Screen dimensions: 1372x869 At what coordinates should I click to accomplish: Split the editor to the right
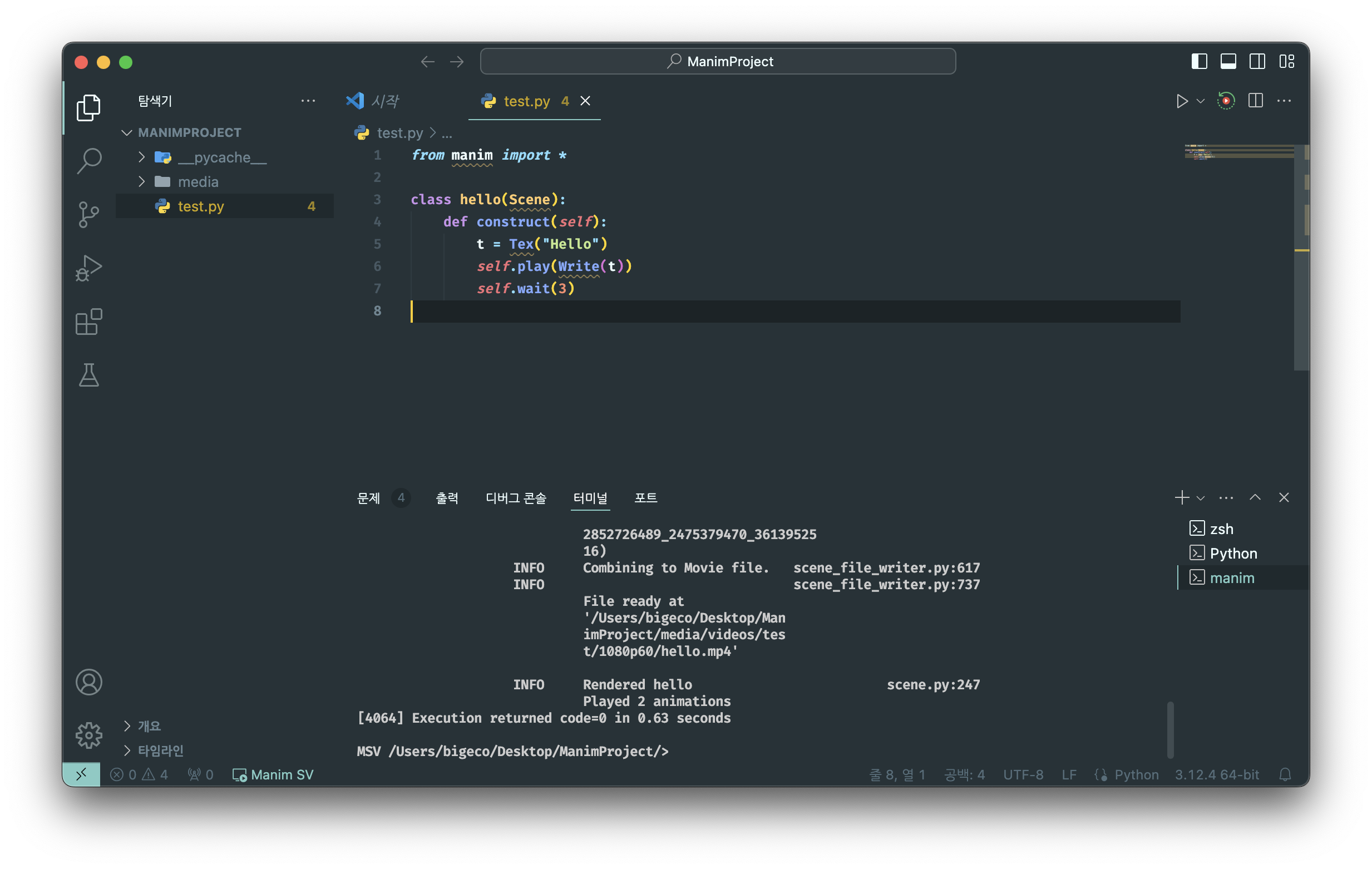[1255, 101]
